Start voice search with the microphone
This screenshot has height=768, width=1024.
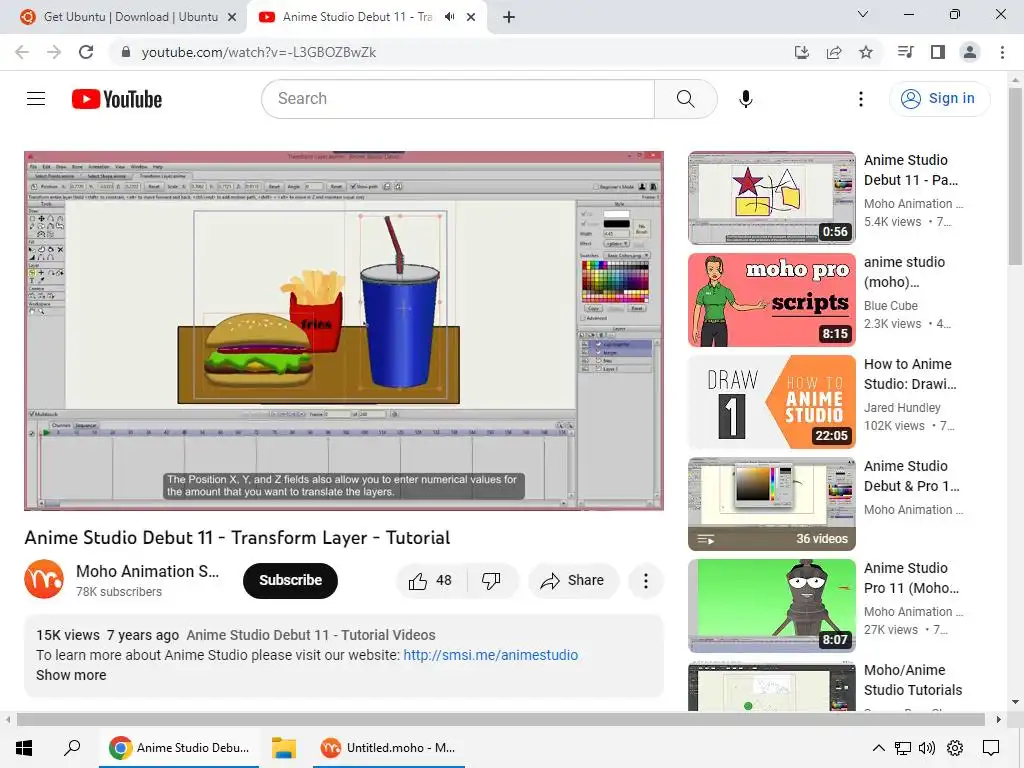coord(745,99)
